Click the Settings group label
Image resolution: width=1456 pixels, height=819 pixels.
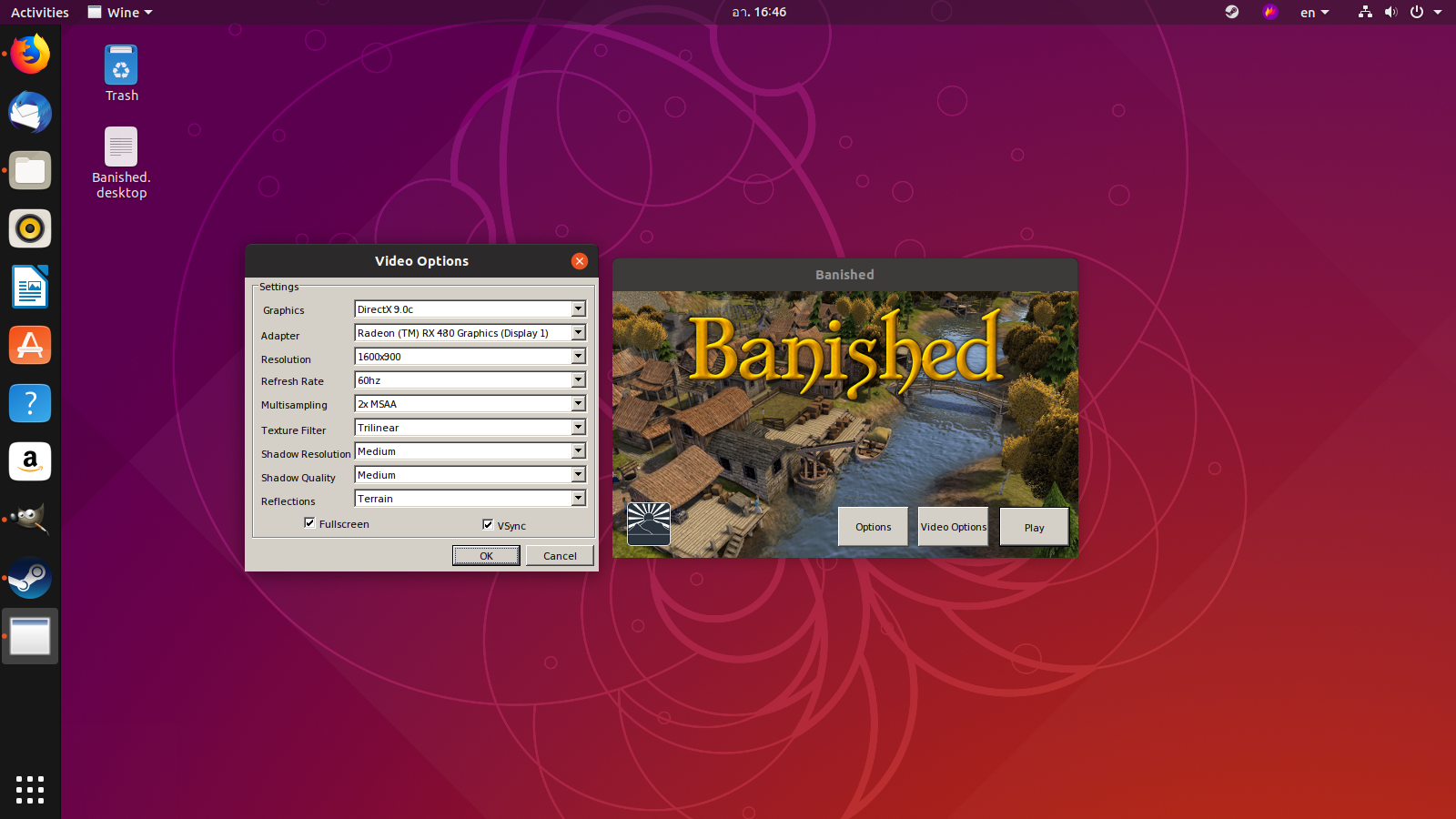coord(278,287)
